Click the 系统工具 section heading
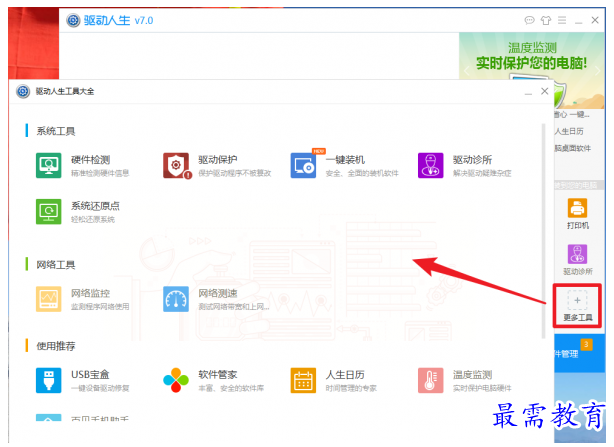Viewport: 614px width, 447px height. (56, 131)
